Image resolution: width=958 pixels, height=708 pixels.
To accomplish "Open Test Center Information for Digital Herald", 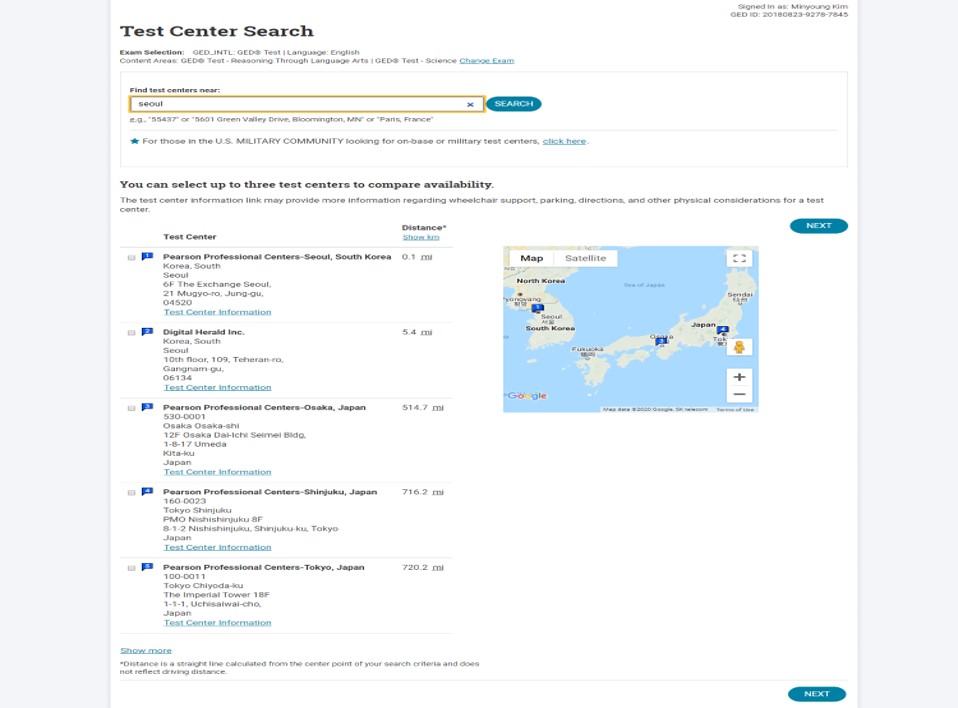I will [218, 387].
